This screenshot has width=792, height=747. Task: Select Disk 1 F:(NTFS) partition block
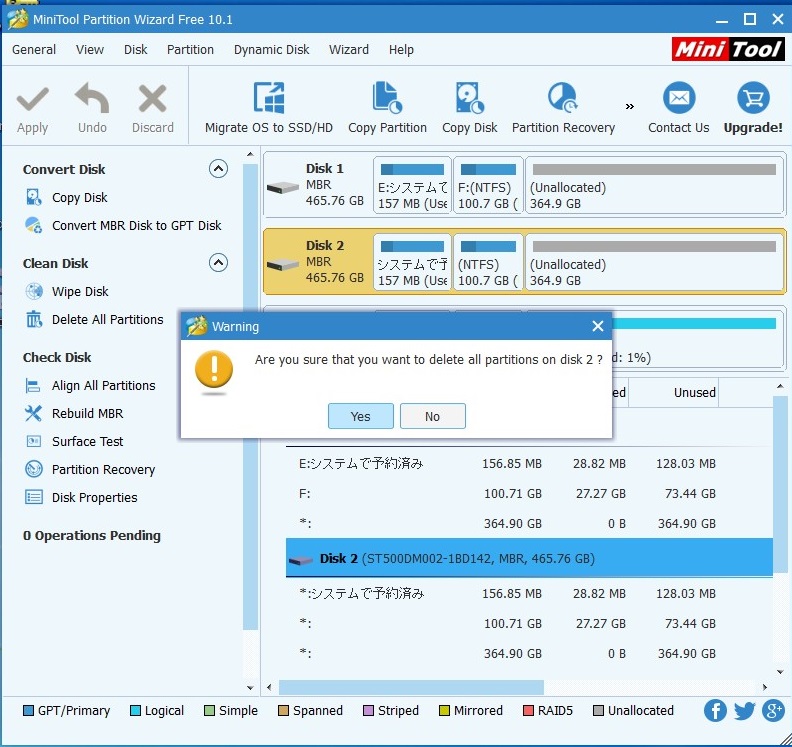point(488,185)
